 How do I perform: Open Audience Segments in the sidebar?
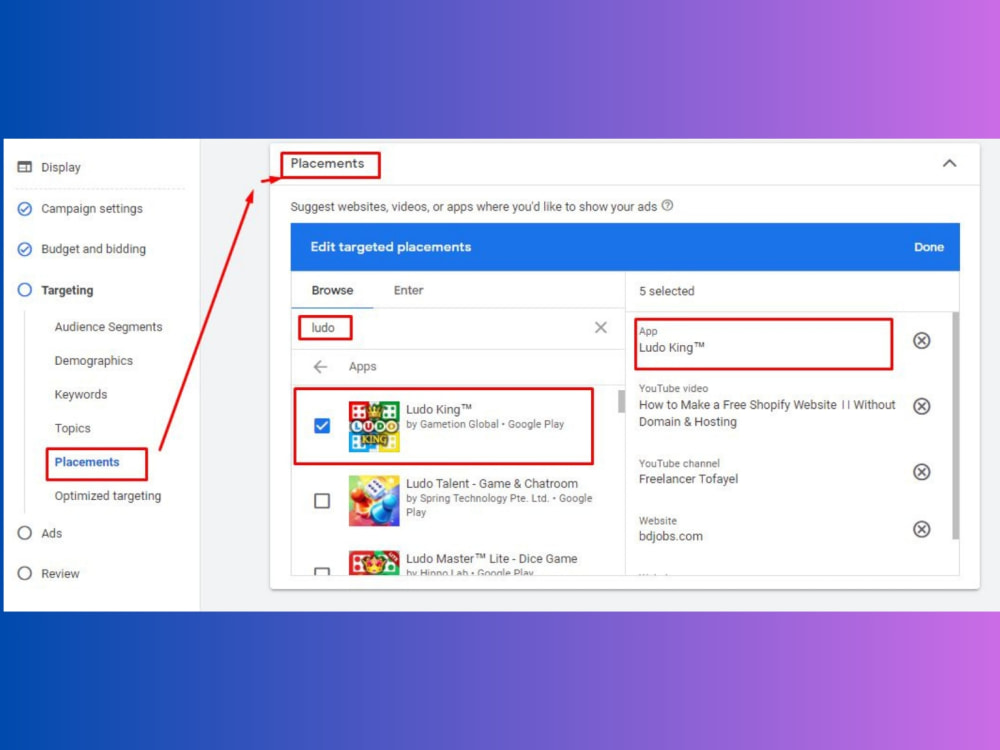108,327
